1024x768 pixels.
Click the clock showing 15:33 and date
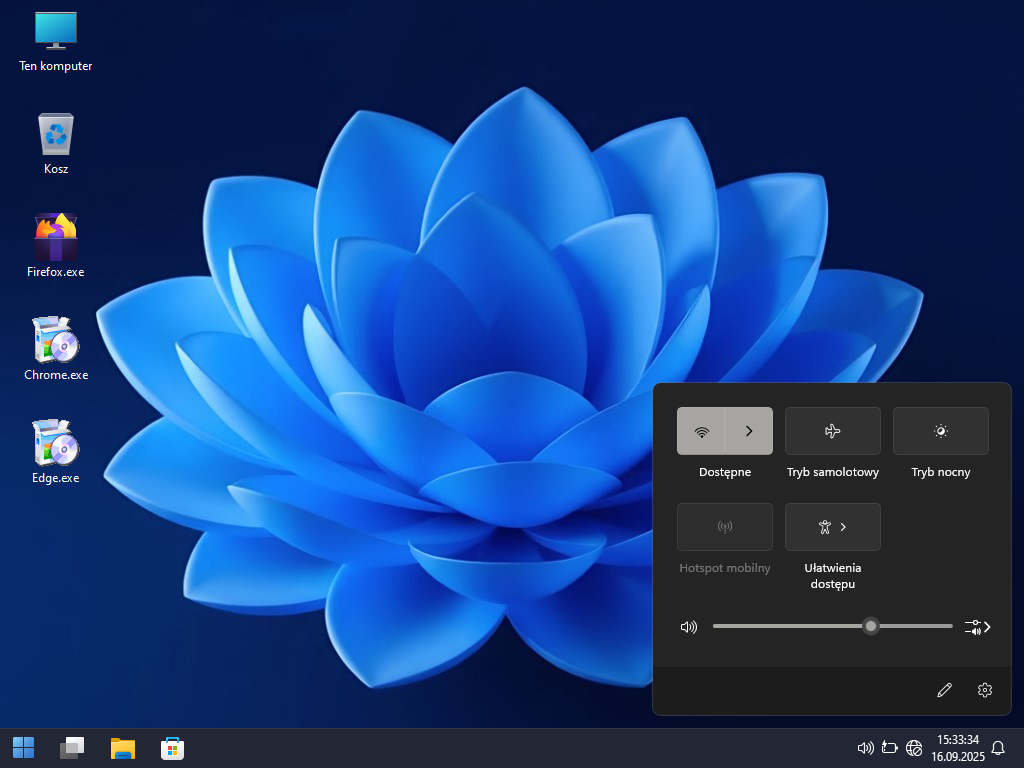coord(957,748)
